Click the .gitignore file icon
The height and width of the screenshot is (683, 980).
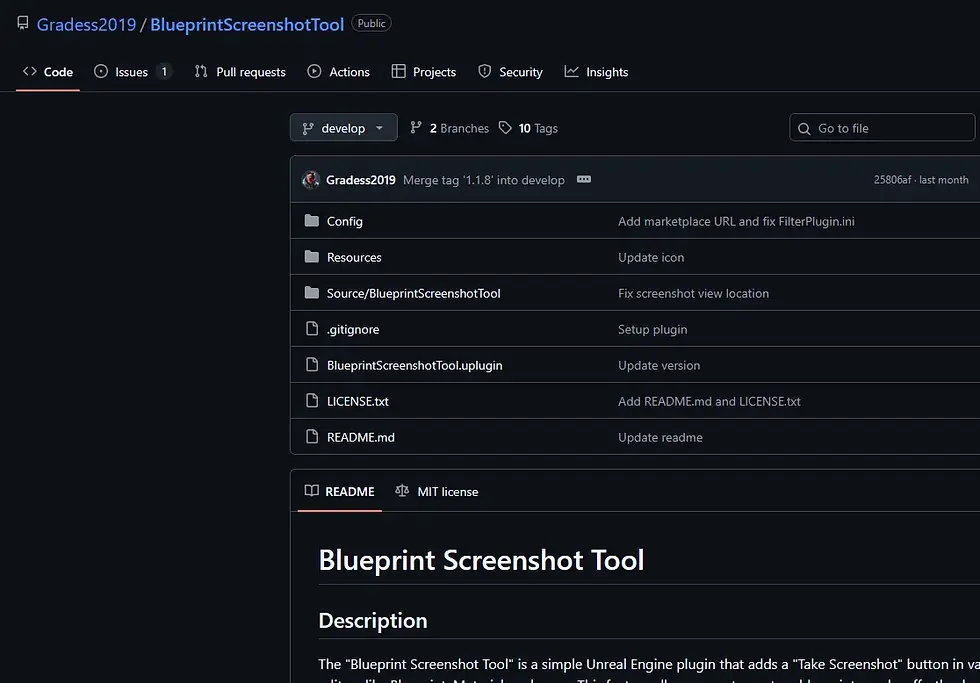[311, 329]
